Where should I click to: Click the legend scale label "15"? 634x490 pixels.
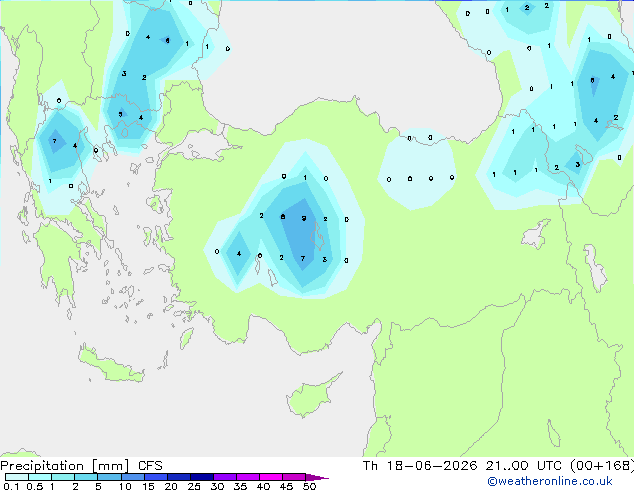(x=148, y=486)
